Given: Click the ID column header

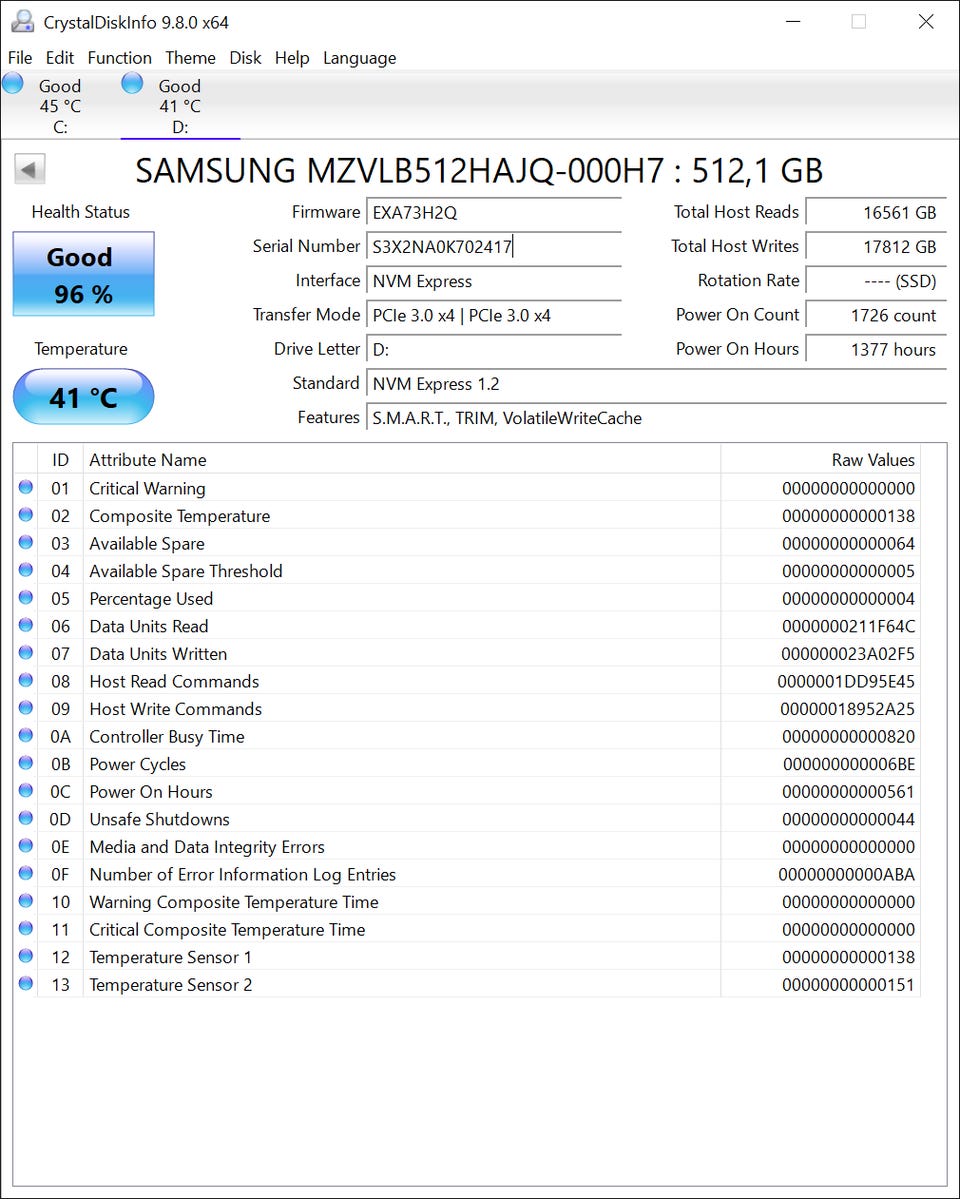Looking at the screenshot, I should (x=60, y=460).
